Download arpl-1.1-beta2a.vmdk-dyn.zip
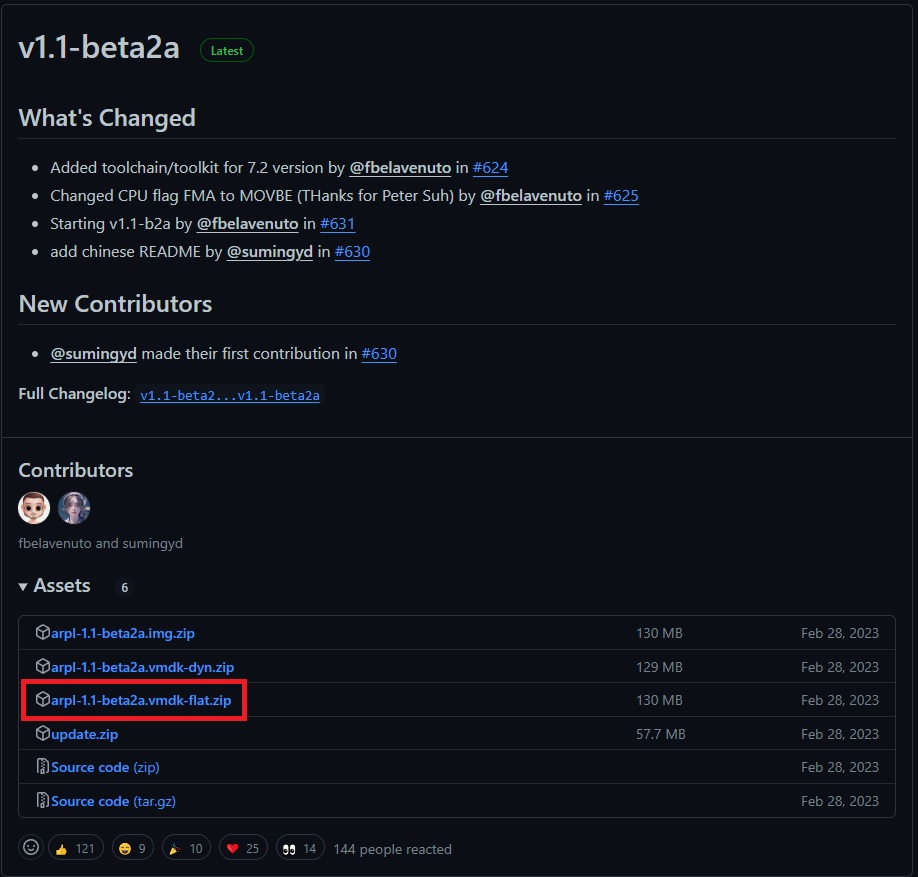The width and height of the screenshot is (918, 877). (x=142, y=667)
